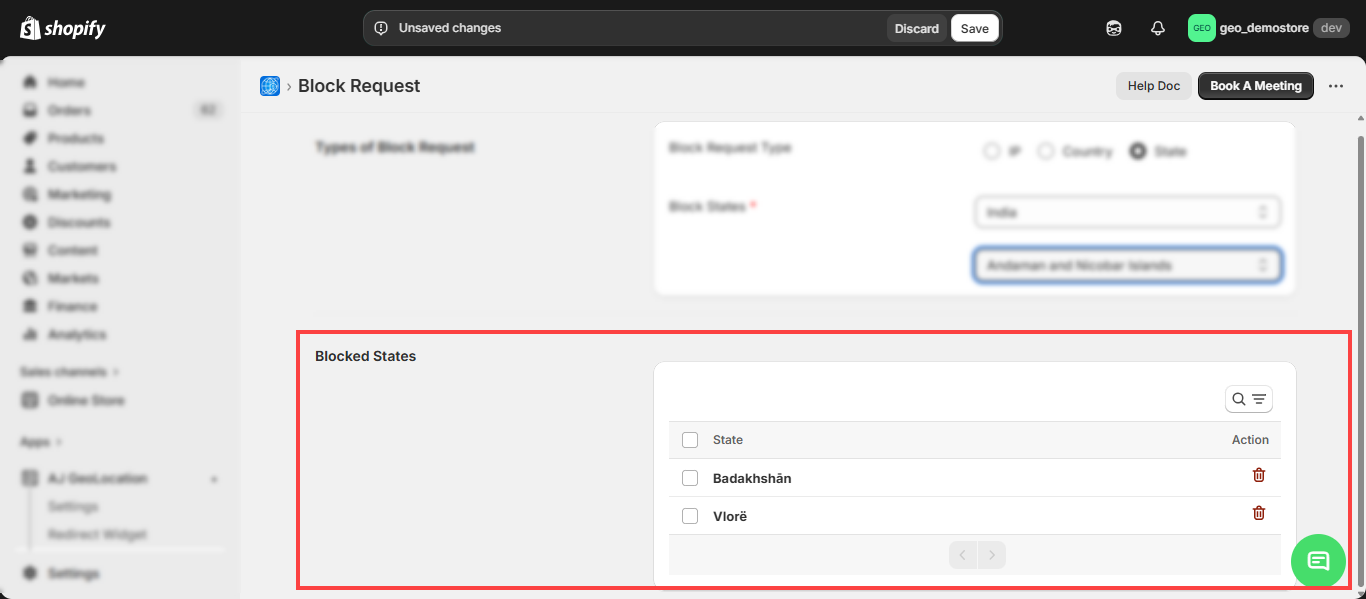Check the Badakhshān row checkbox
This screenshot has width=1366, height=599.
[690, 478]
